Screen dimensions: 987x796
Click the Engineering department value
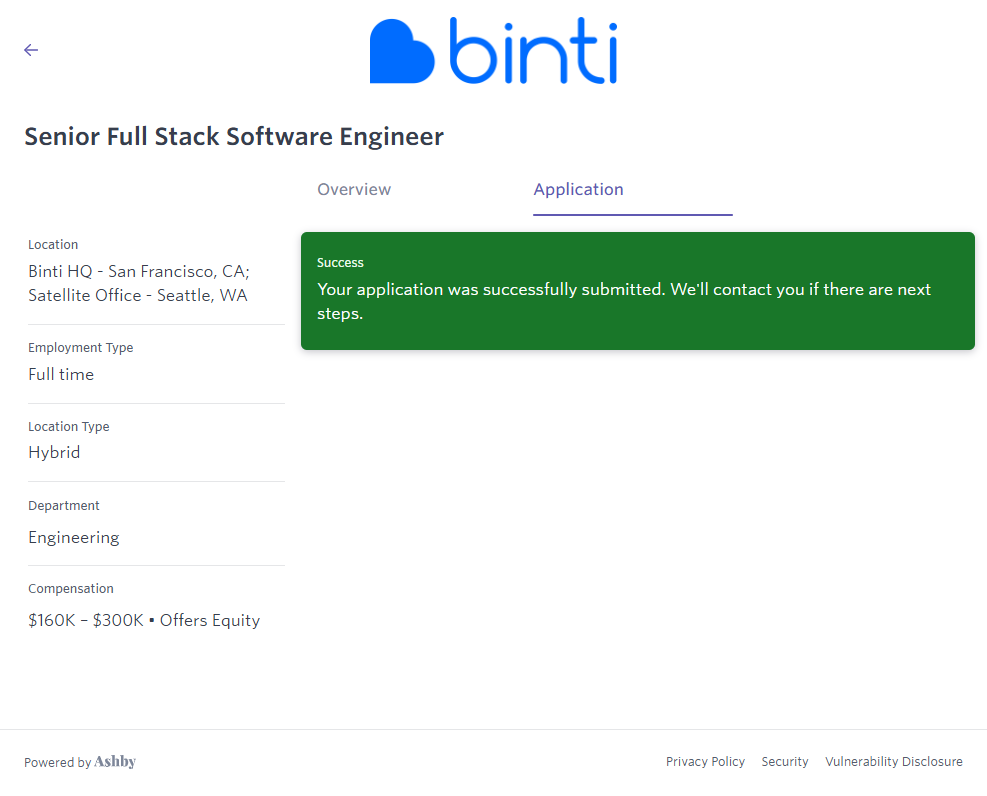(74, 538)
